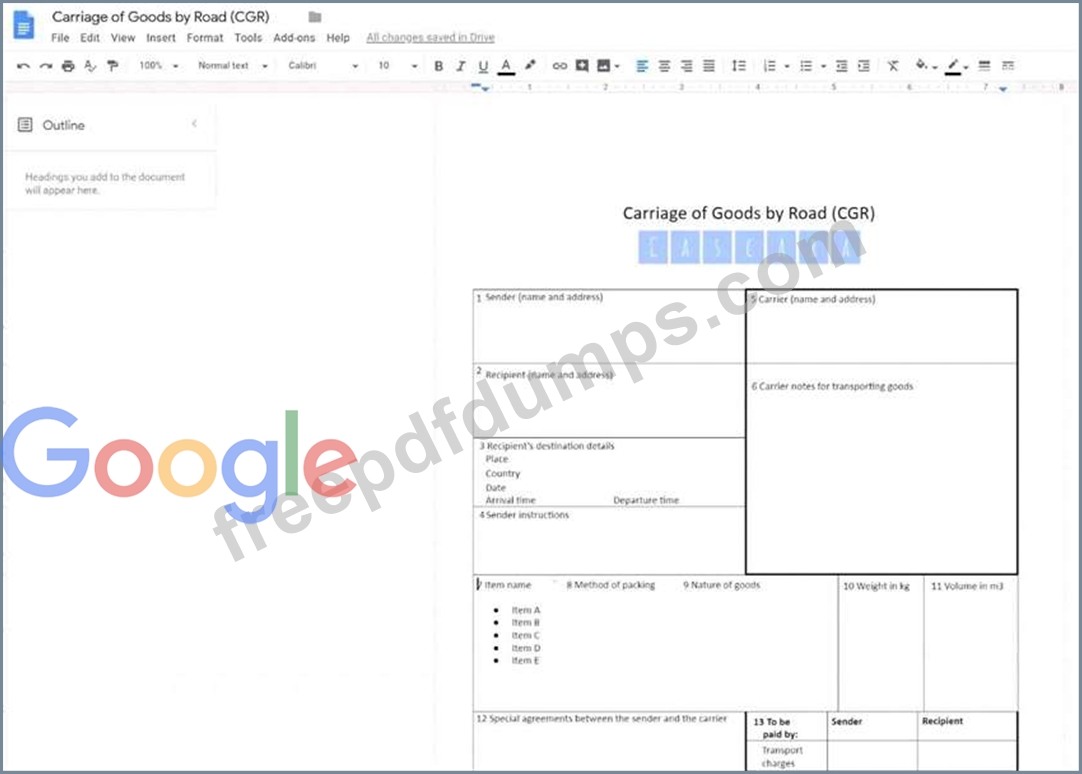Expand bulleted list style dropdown arrow
This screenshot has height=774, width=1082.
823,66
